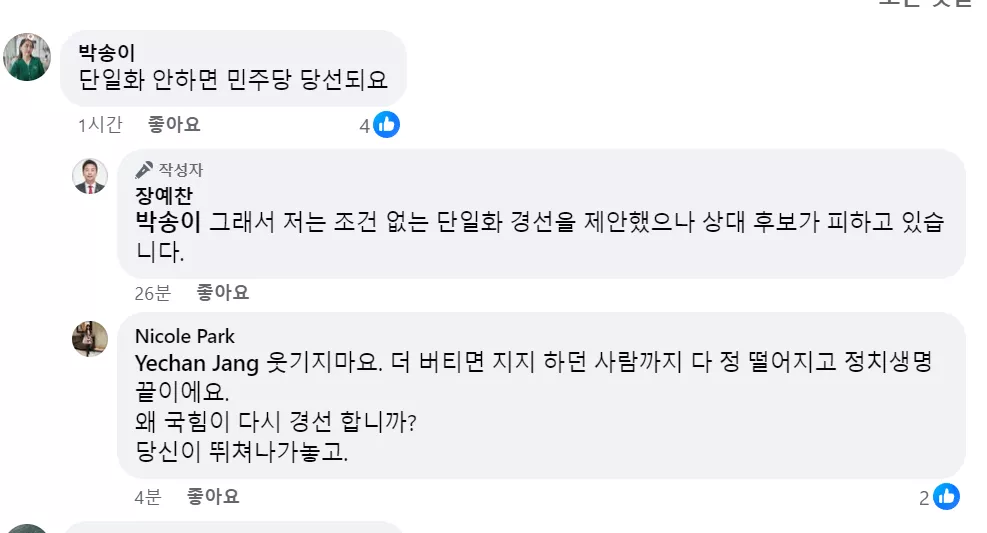Click the author pen icon beside 작성자

click(x=144, y=169)
